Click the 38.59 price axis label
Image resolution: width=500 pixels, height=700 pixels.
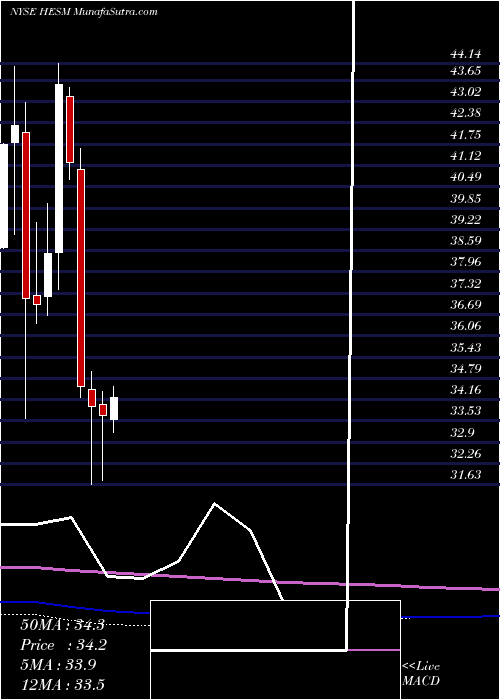[x=466, y=241]
